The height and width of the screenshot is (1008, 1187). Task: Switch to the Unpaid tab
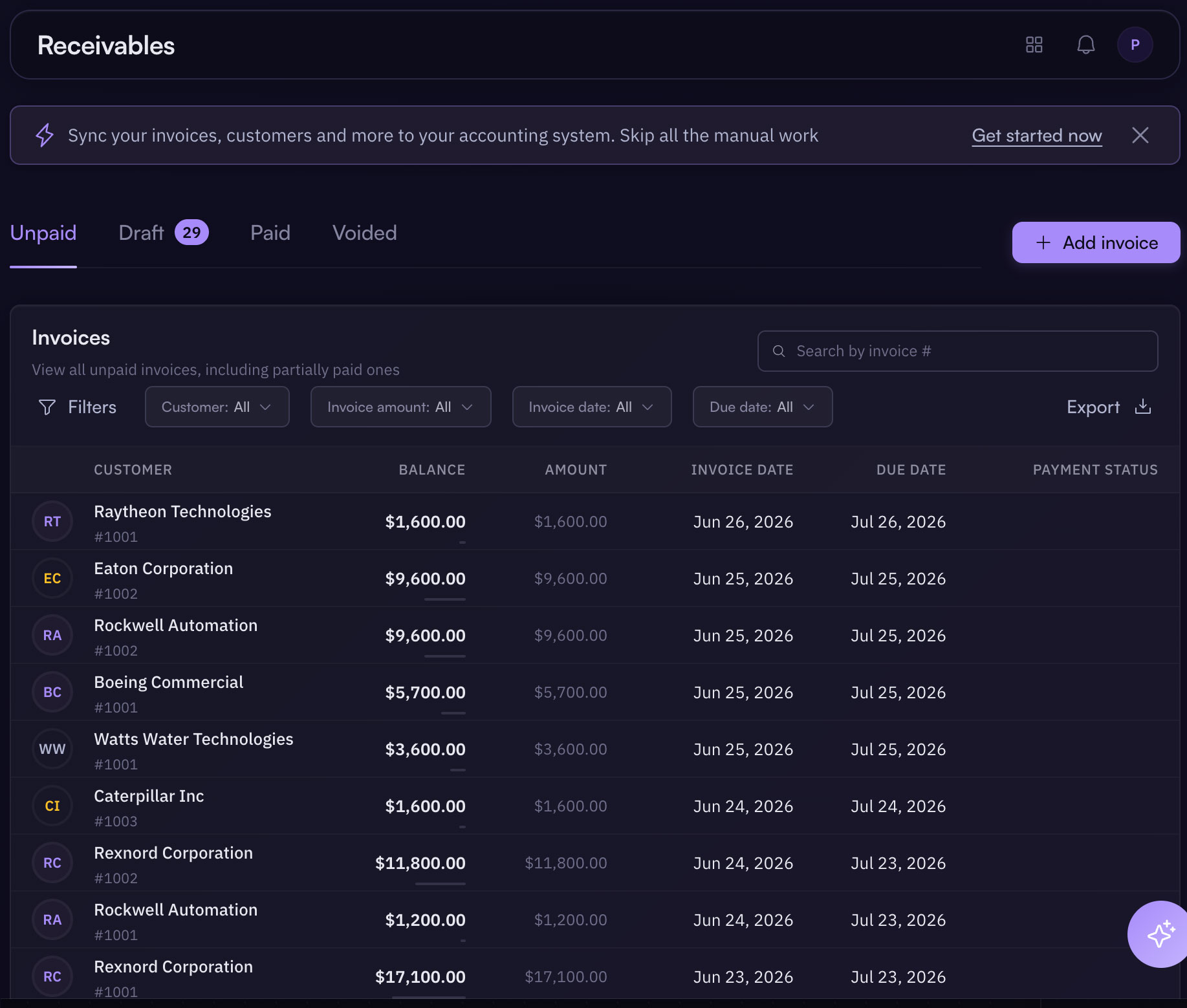pos(43,233)
